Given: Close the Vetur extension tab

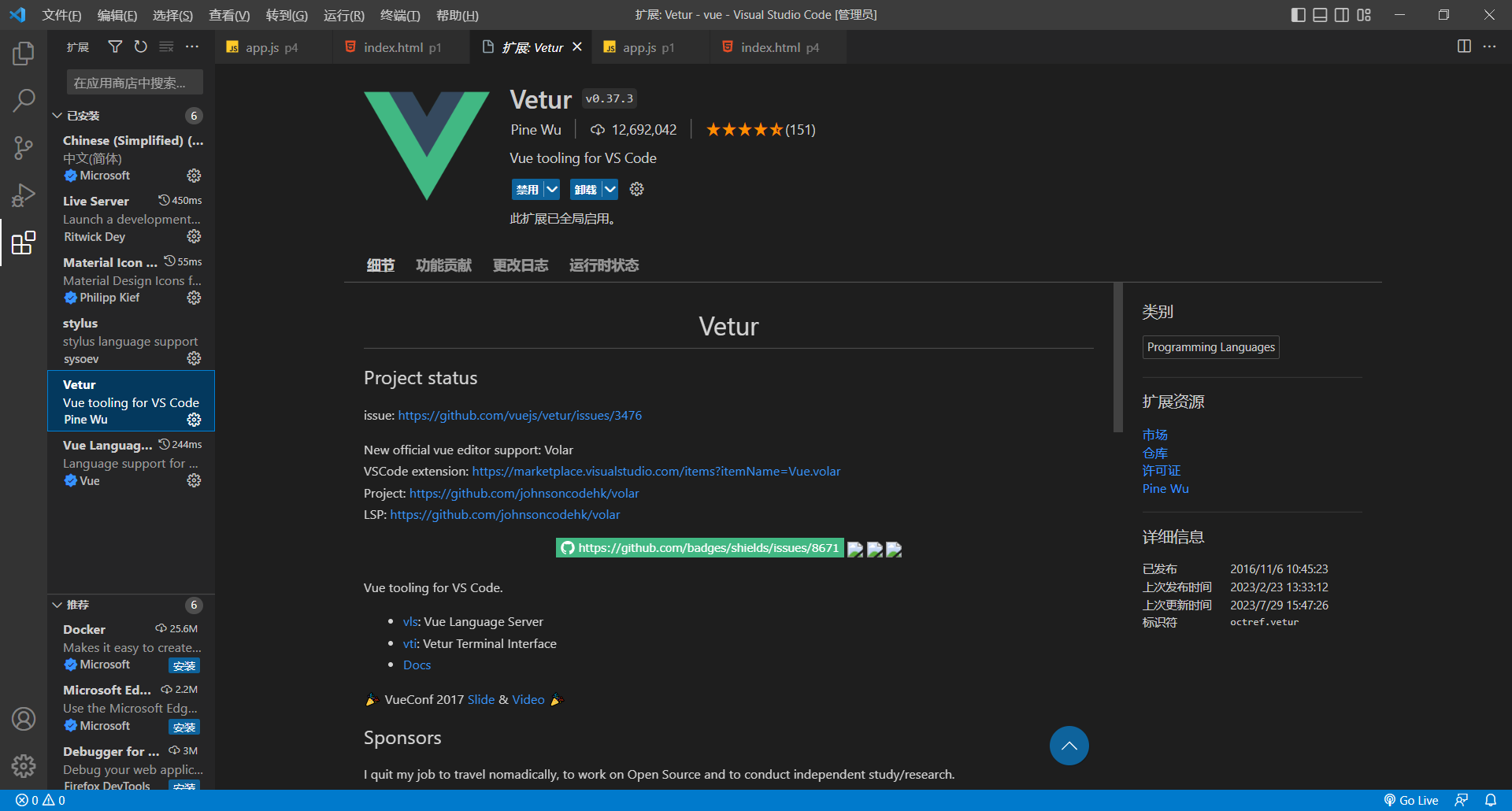Looking at the screenshot, I should 577,47.
